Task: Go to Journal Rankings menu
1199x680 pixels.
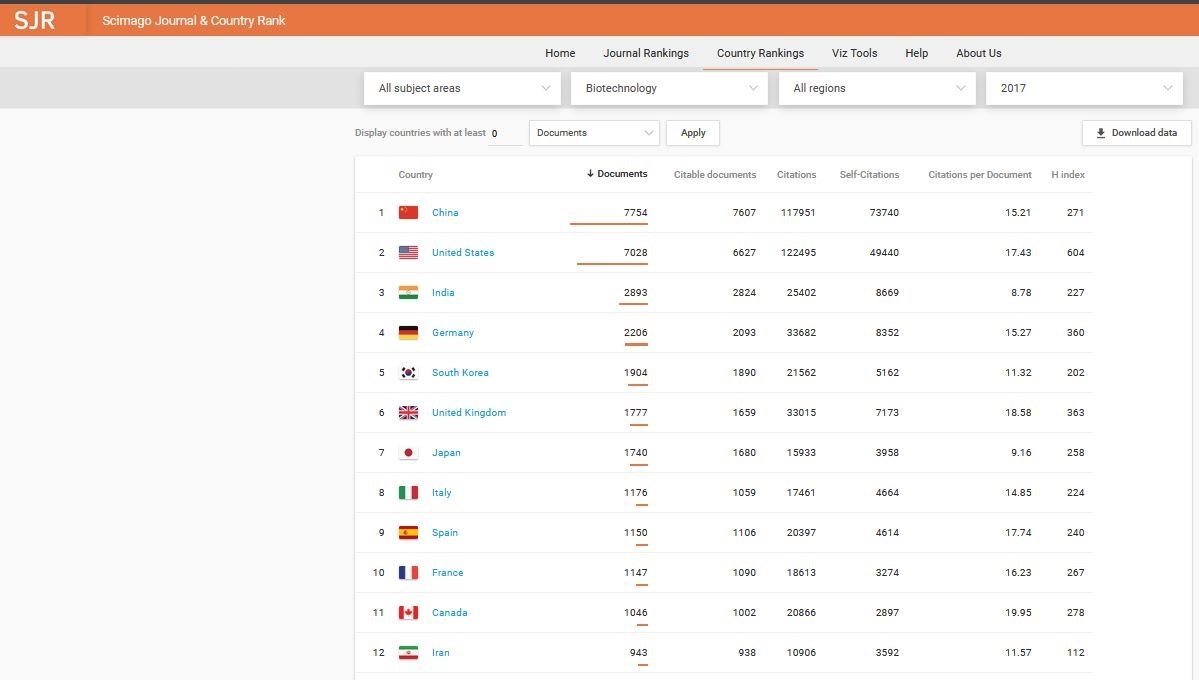Action: (x=645, y=53)
